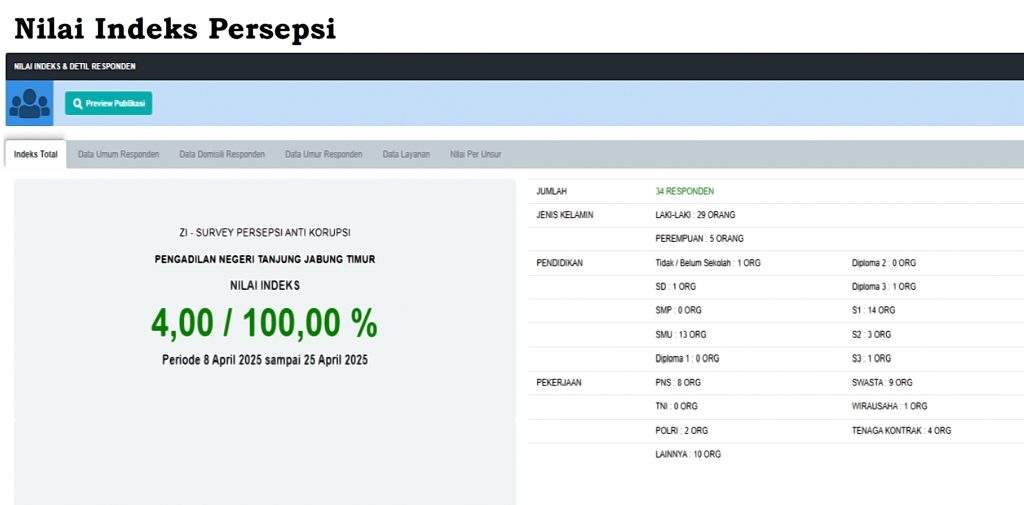1024x505 pixels.
Task: Click the blue users group icon
Action: pos(29,103)
